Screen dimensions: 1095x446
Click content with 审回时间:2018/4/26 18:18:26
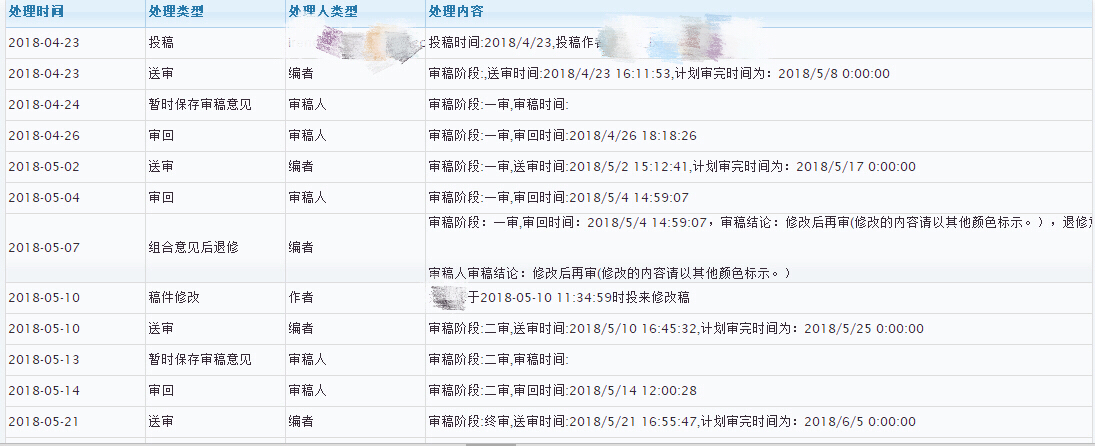click(x=563, y=135)
